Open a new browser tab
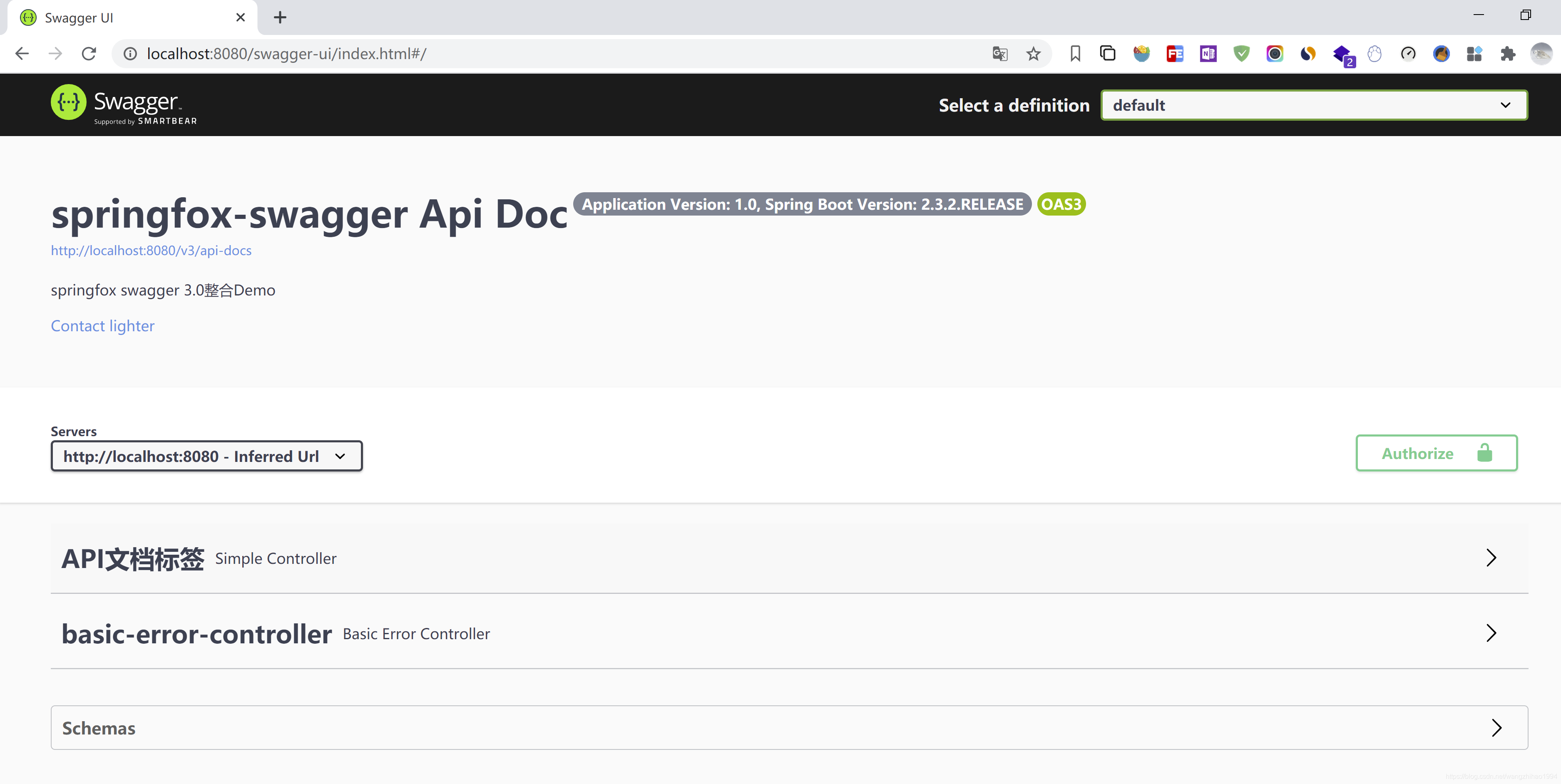Image resolution: width=1561 pixels, height=784 pixels. [279, 17]
